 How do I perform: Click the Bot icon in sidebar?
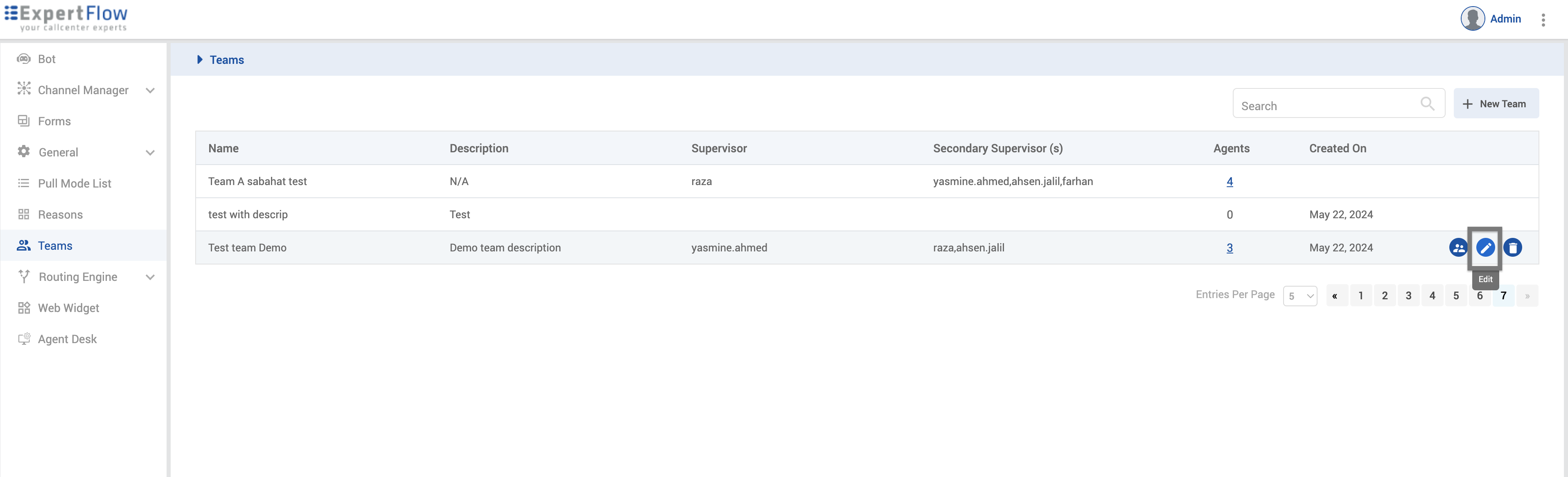coord(24,59)
